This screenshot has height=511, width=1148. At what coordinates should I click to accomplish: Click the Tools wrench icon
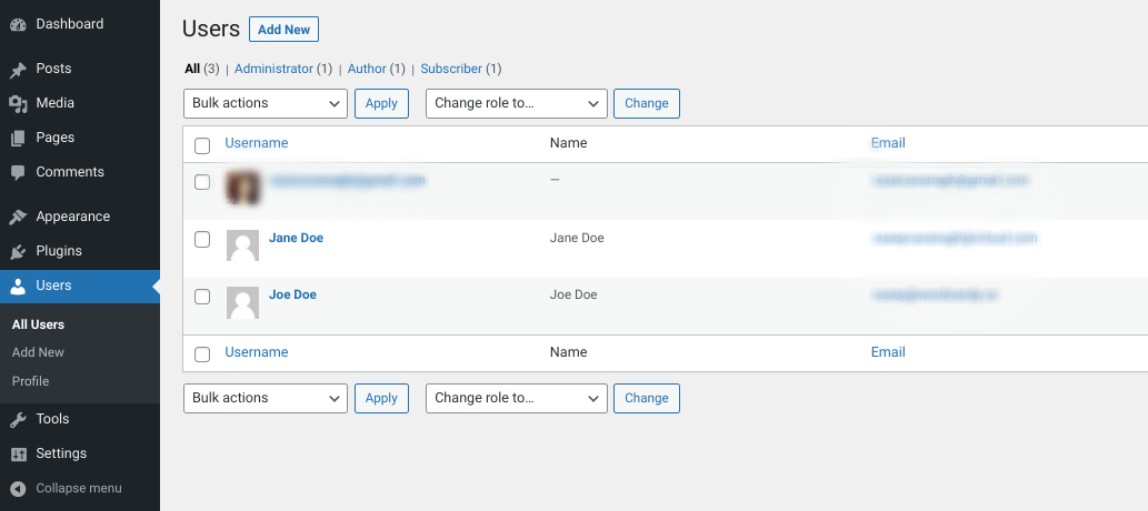pyautogui.click(x=18, y=420)
